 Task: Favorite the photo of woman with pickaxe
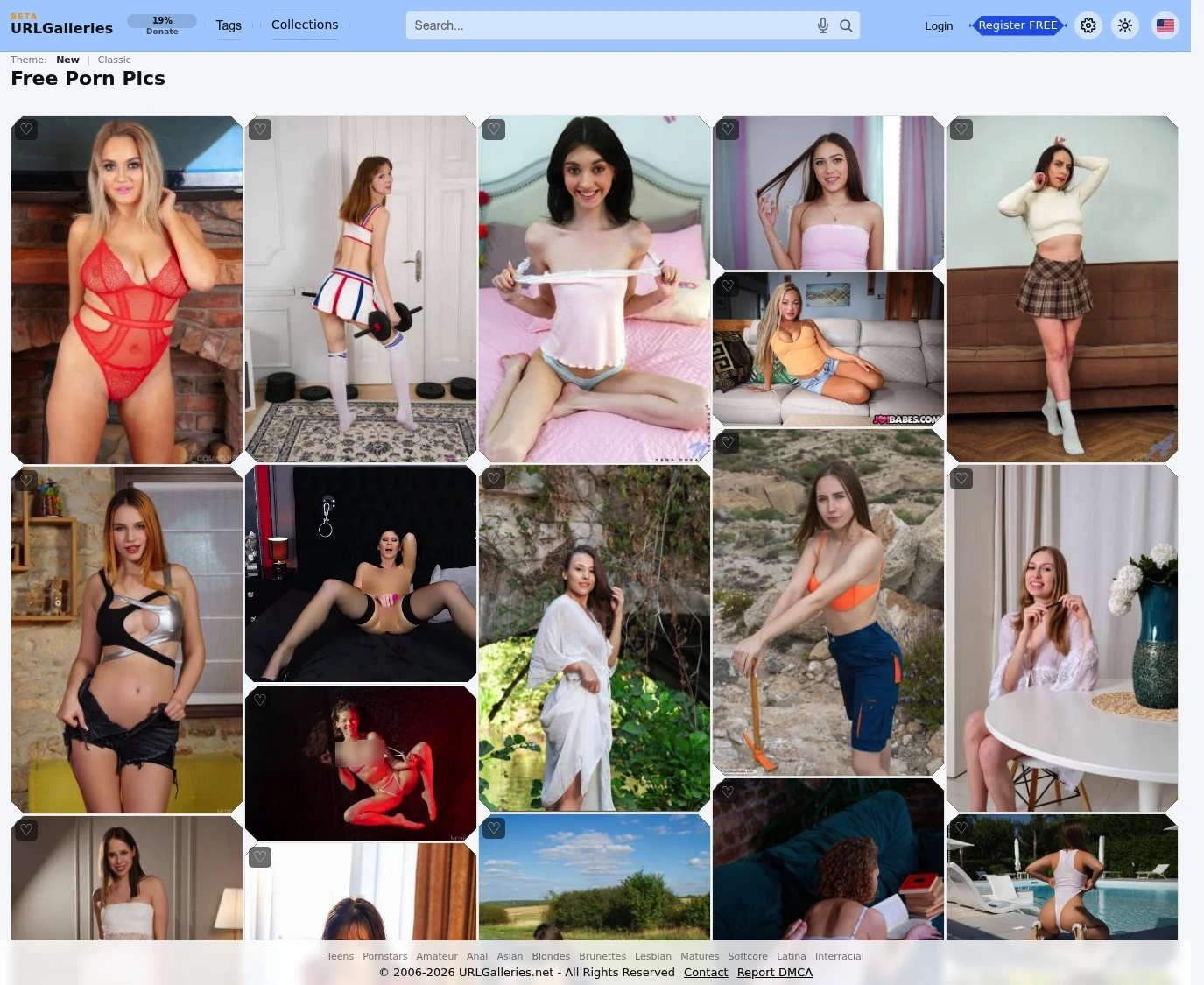(728, 443)
